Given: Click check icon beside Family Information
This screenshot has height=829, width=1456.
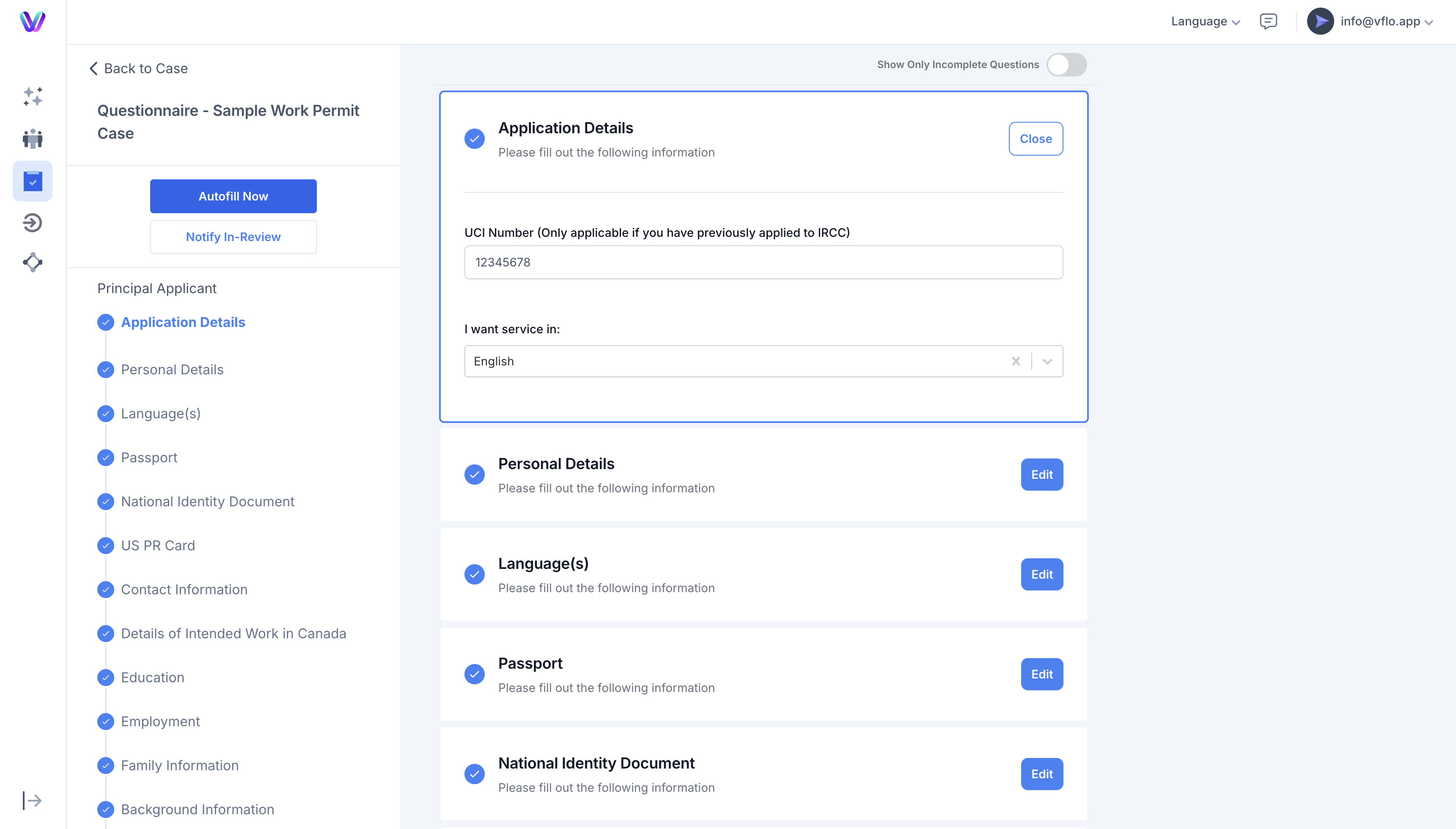Looking at the screenshot, I should tap(105, 765).
